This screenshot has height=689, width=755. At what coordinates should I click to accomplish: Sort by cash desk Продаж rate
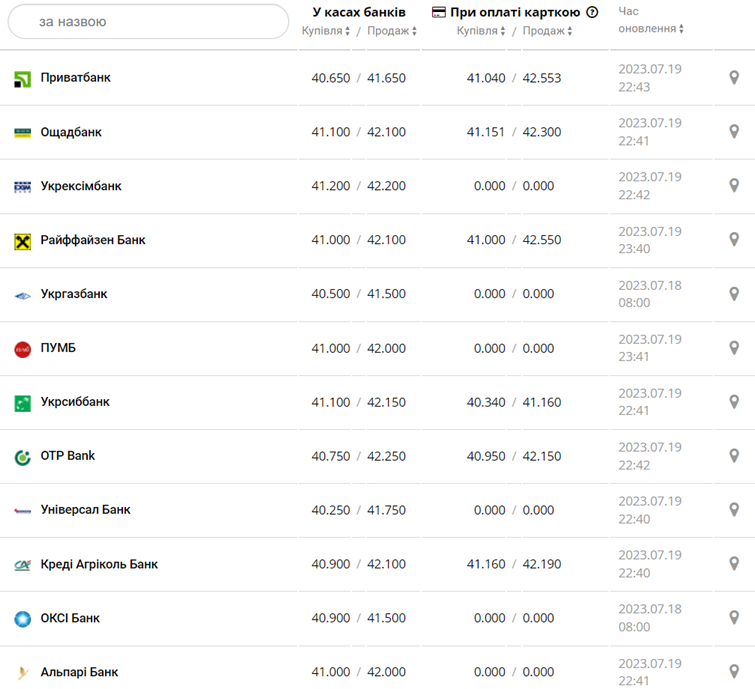pyautogui.click(x=392, y=31)
